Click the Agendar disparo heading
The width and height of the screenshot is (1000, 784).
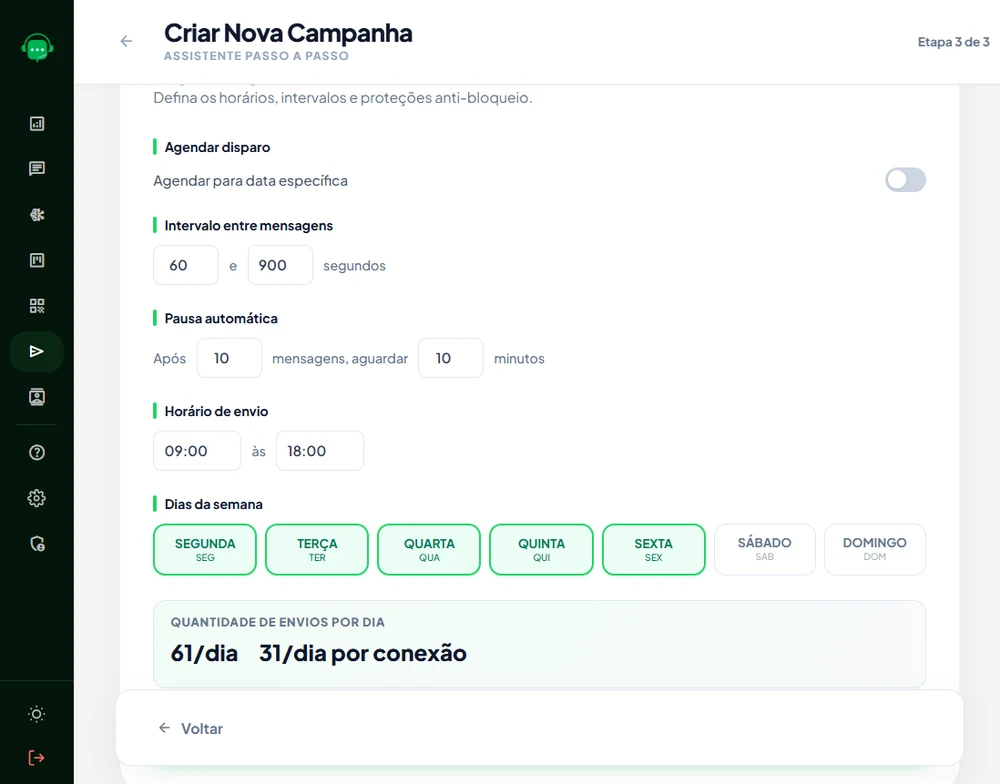[x=217, y=147]
